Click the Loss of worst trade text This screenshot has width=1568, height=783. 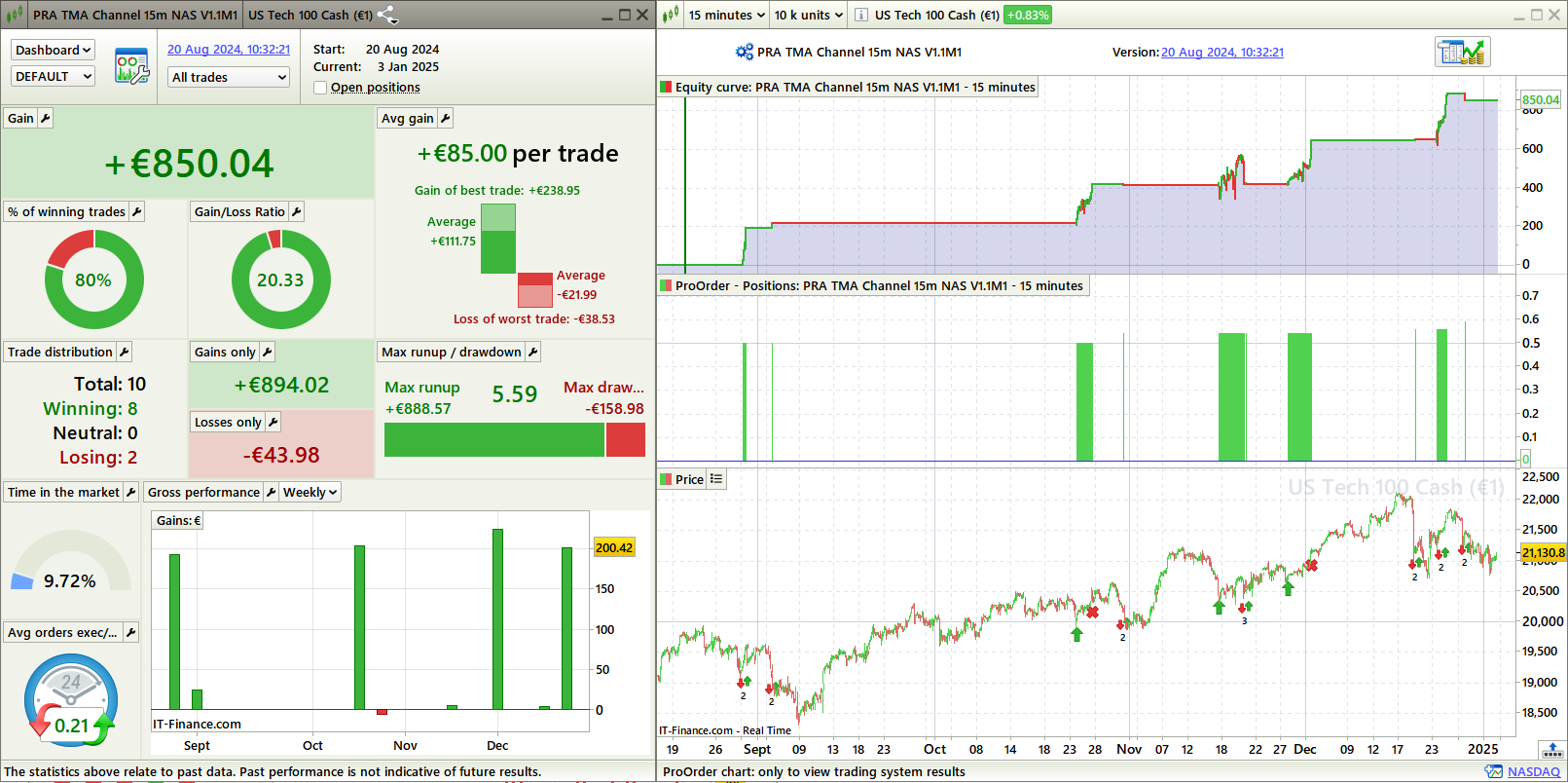click(x=534, y=318)
